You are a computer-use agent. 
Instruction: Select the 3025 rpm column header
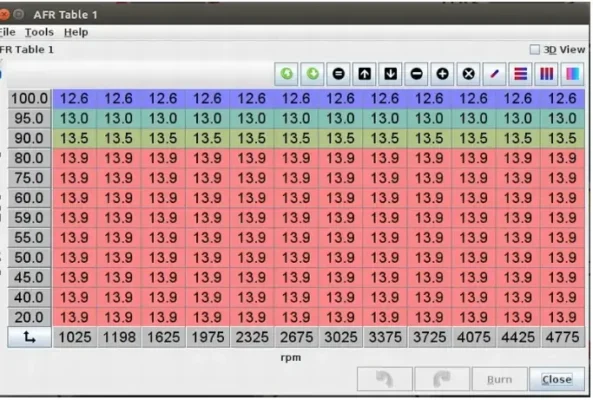tap(341, 337)
